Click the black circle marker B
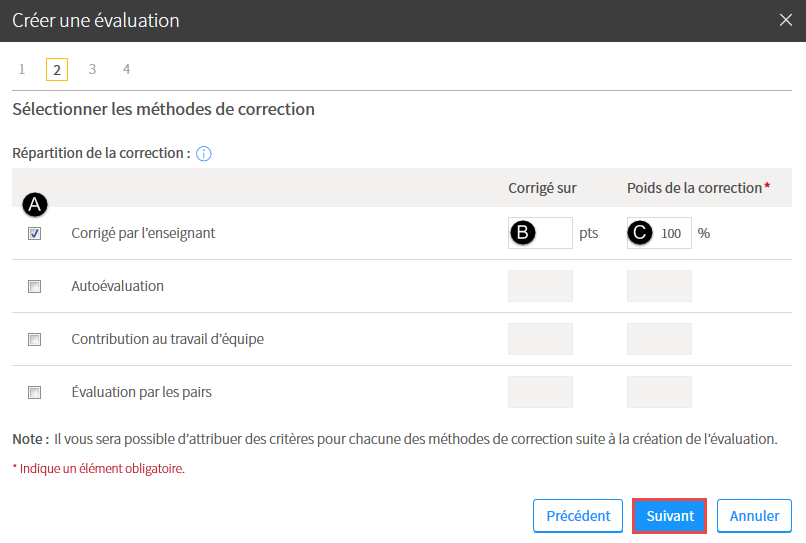Screen dimensions: 806x543 click(523, 233)
